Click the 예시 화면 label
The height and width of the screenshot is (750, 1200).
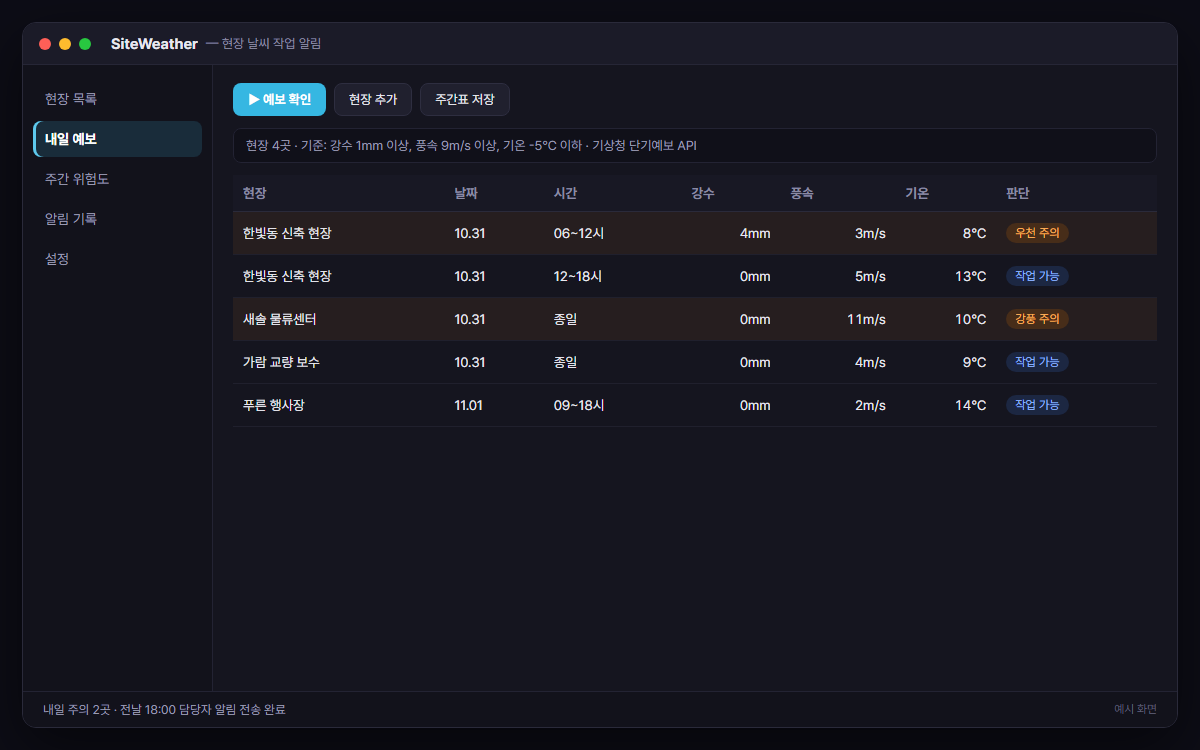(x=1135, y=709)
